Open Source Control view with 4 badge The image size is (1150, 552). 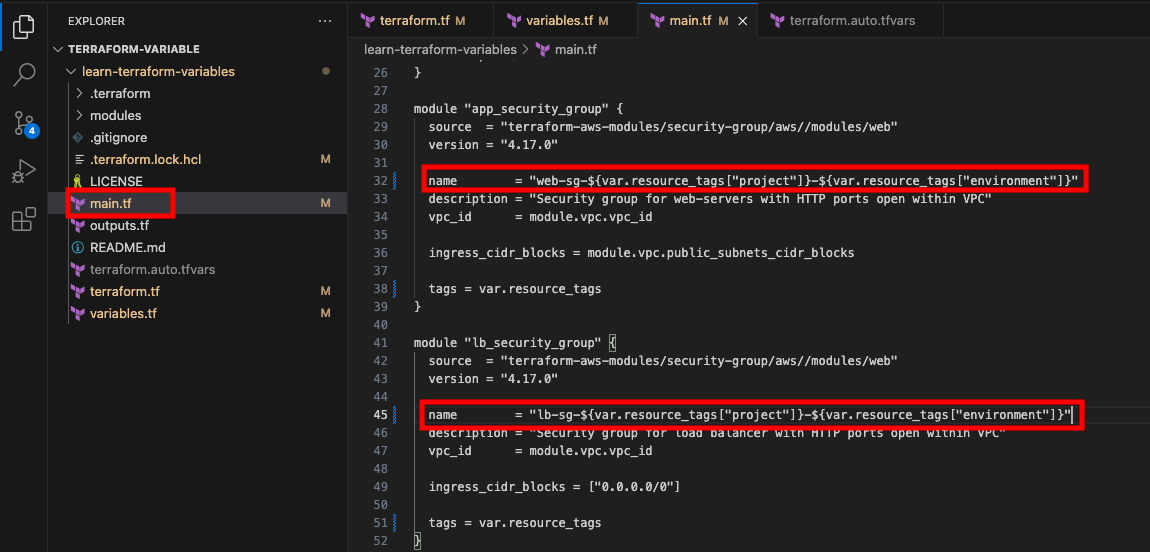pos(25,124)
